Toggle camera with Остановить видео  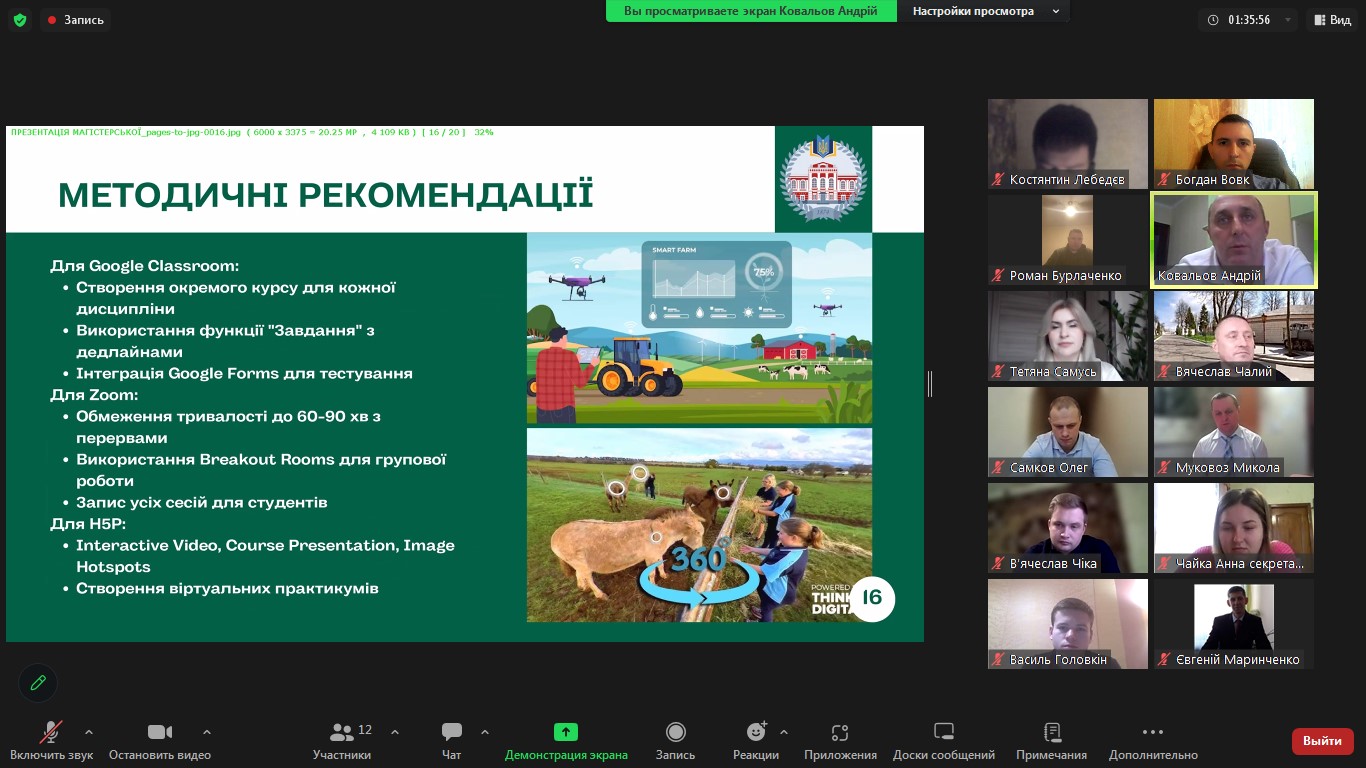click(160, 733)
